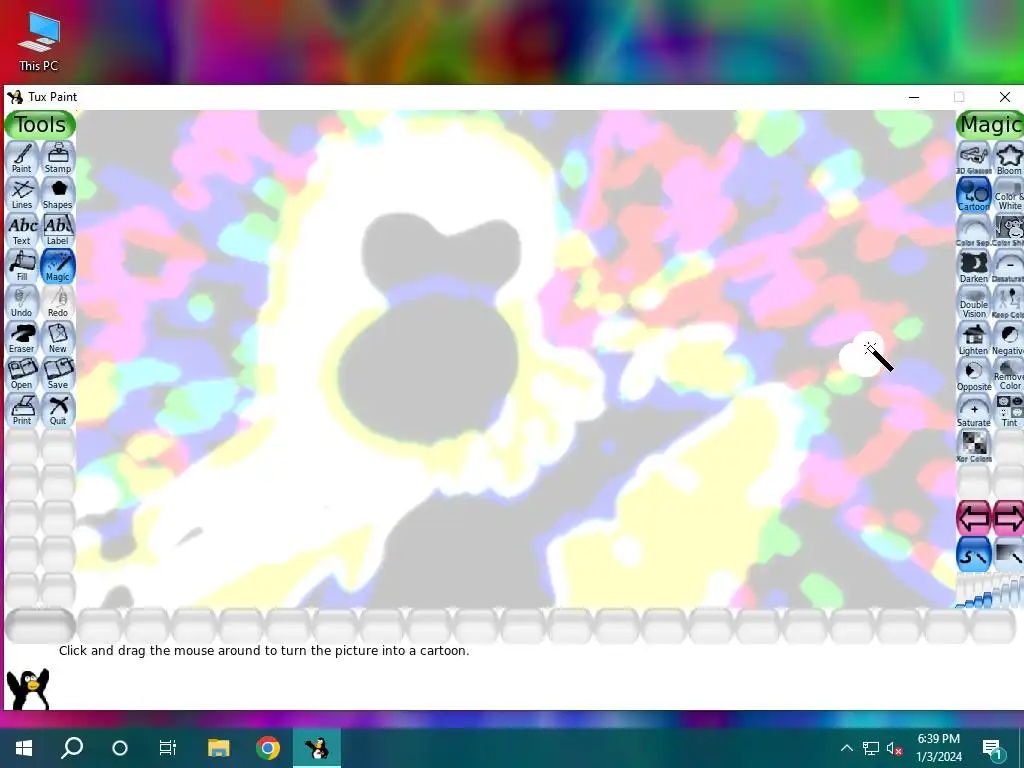Redo the last undone action

point(58,302)
